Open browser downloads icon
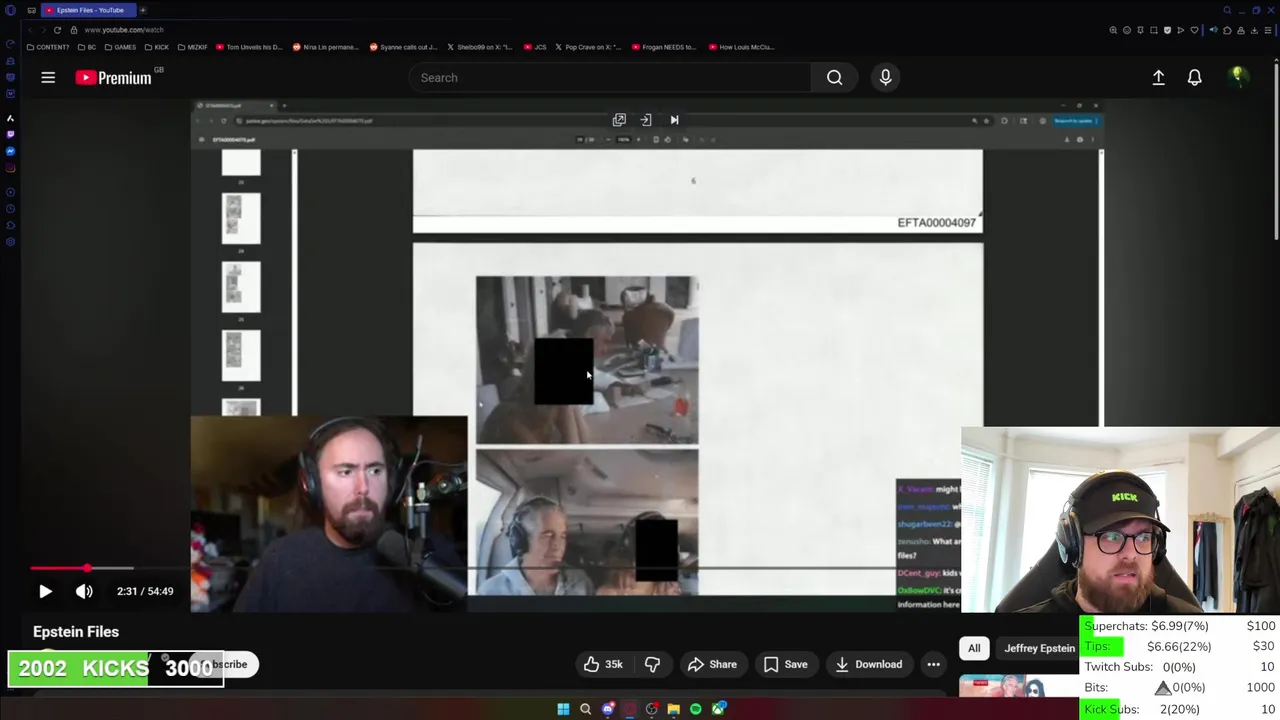Viewport: 1280px width, 720px height. (1254, 30)
